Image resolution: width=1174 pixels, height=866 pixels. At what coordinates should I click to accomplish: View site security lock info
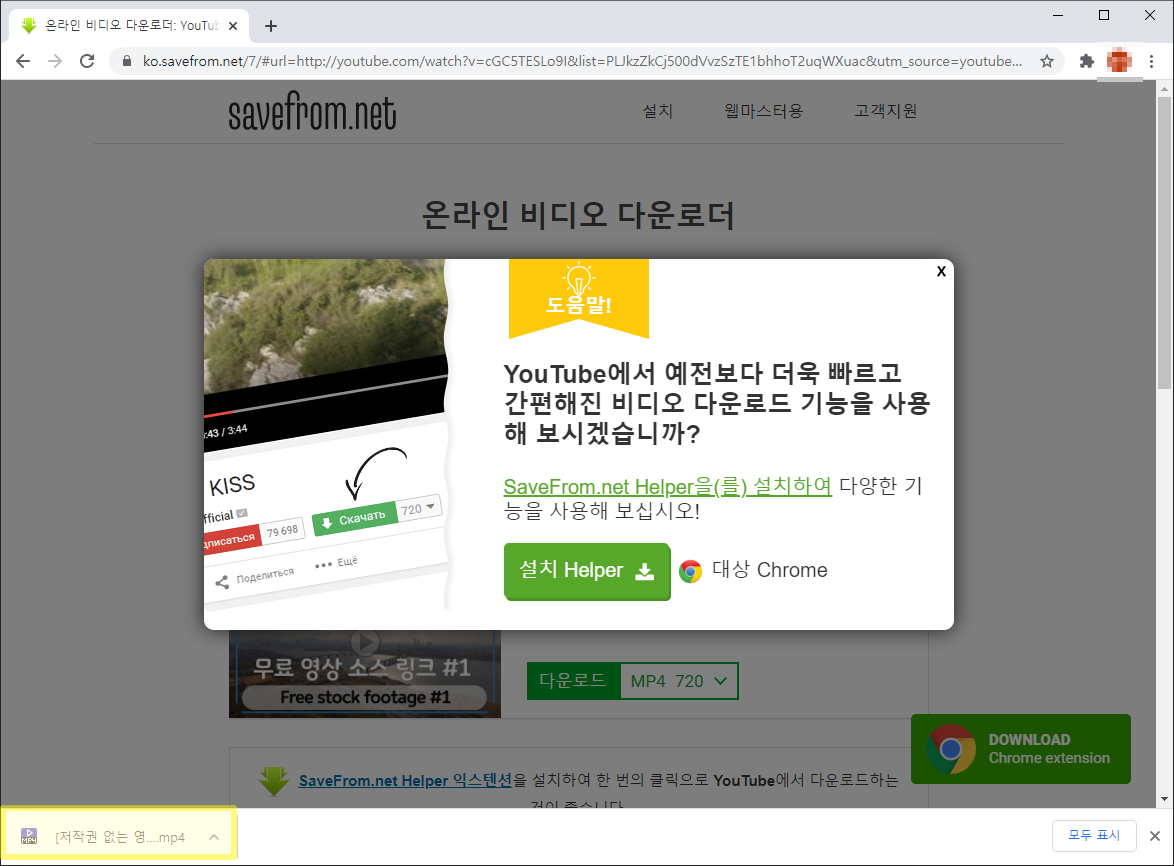tap(127, 61)
